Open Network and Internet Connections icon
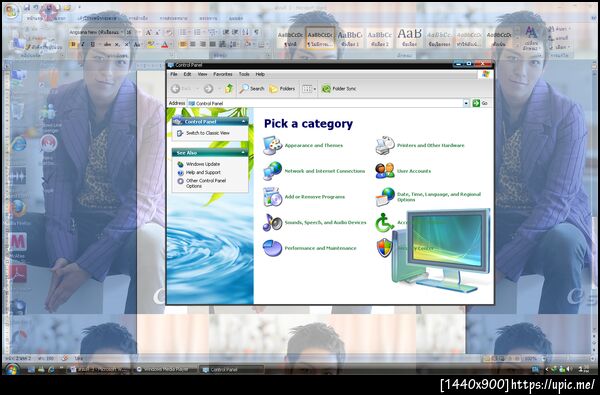This screenshot has height=395, width=600. click(x=272, y=171)
